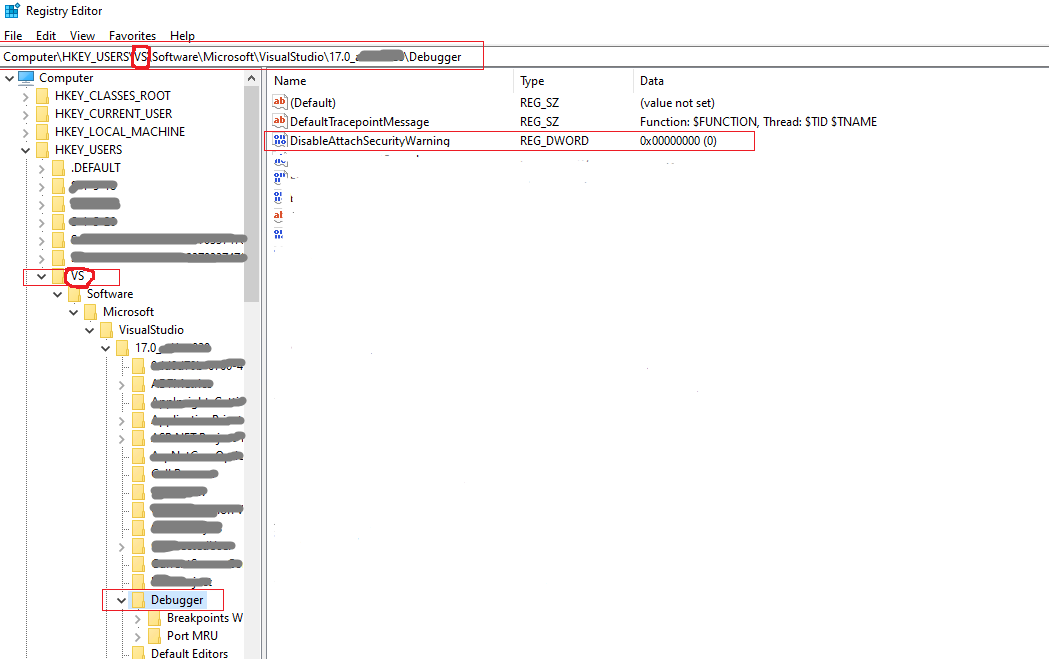Click the Debugger folder icon
This screenshot has height=659, width=1053.
click(138, 600)
